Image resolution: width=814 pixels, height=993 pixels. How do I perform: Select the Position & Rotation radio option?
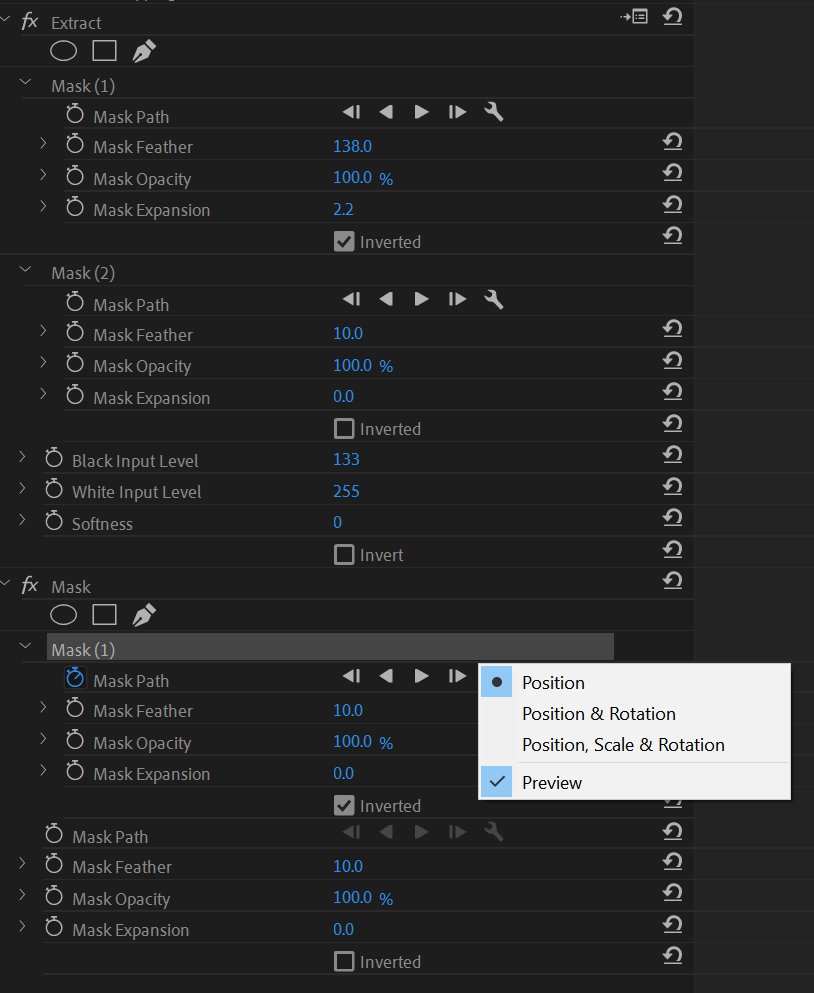point(598,714)
